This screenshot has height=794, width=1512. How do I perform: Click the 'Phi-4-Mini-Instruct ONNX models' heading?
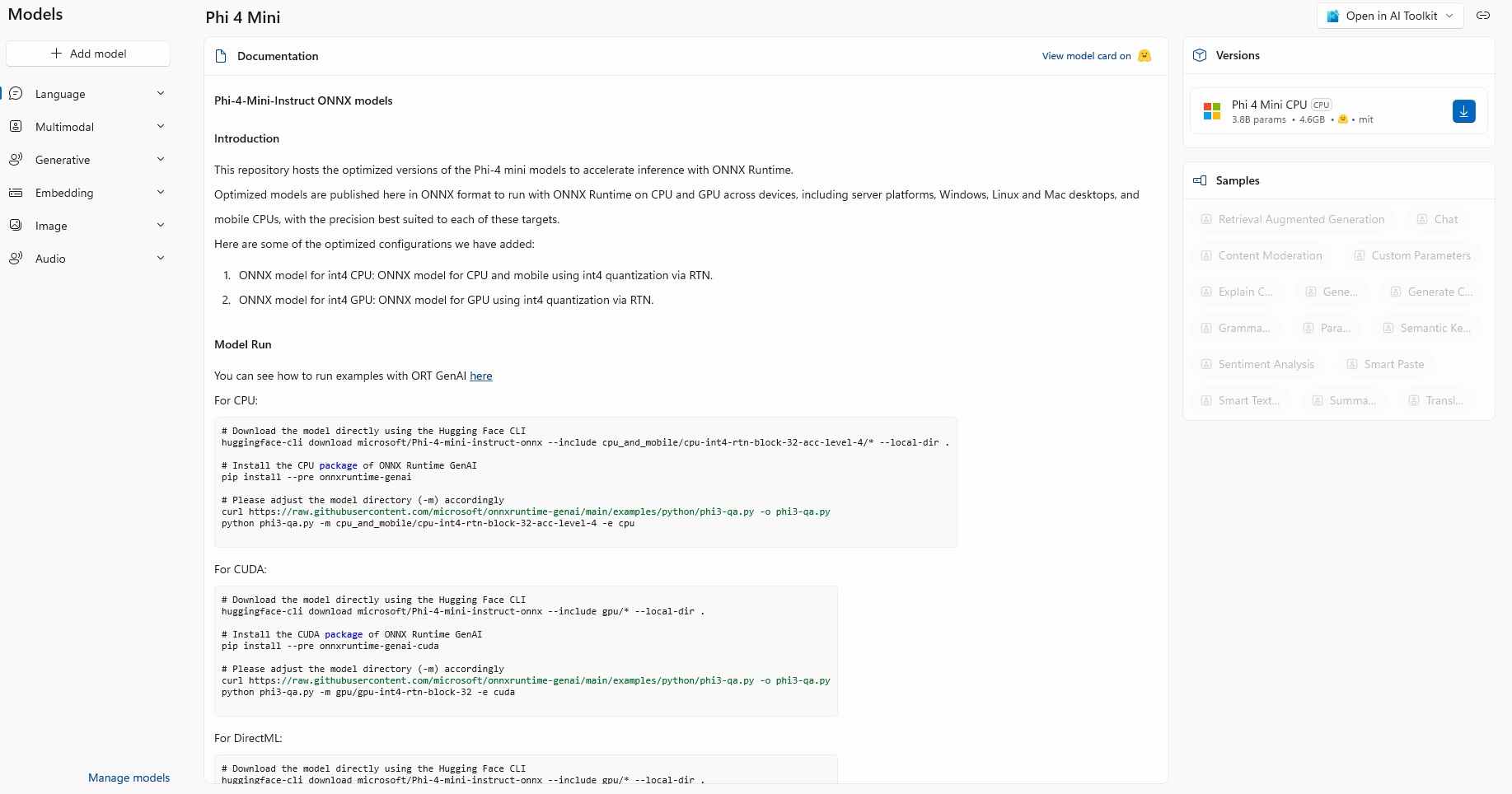pyautogui.click(x=303, y=100)
